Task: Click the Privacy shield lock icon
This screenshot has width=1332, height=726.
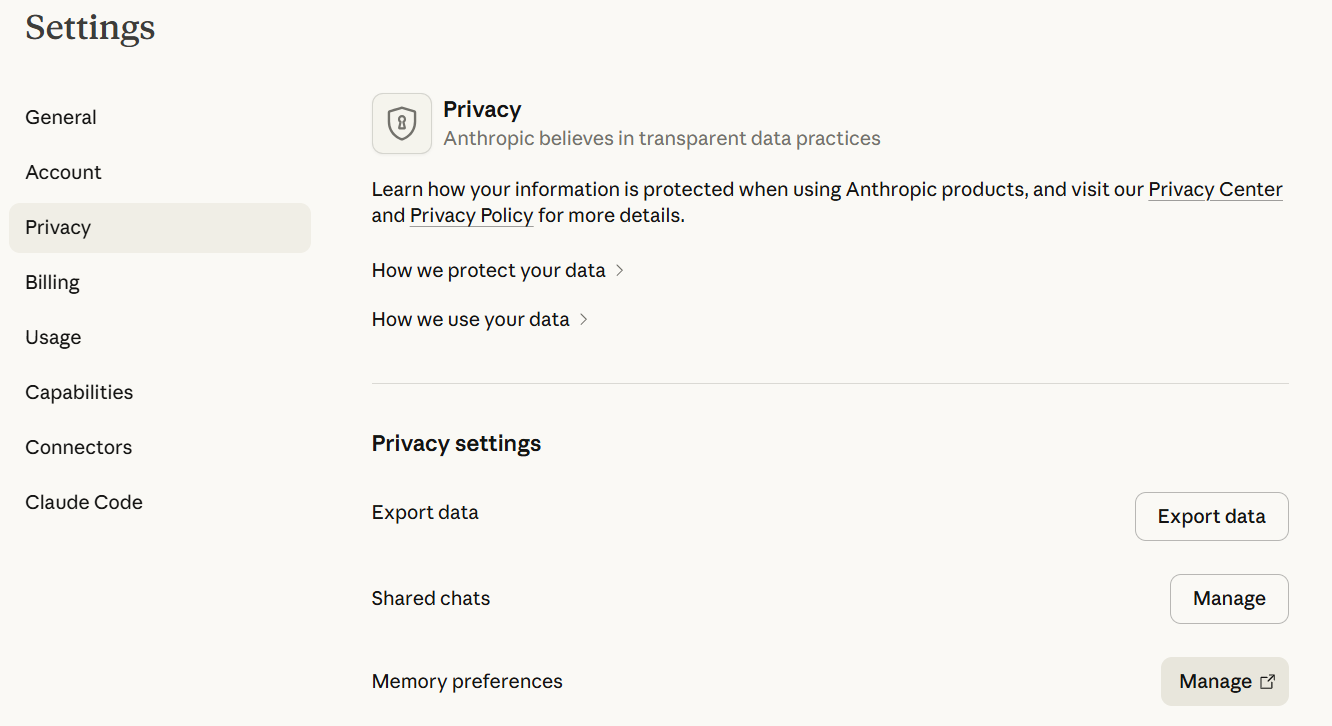Action: [402, 124]
